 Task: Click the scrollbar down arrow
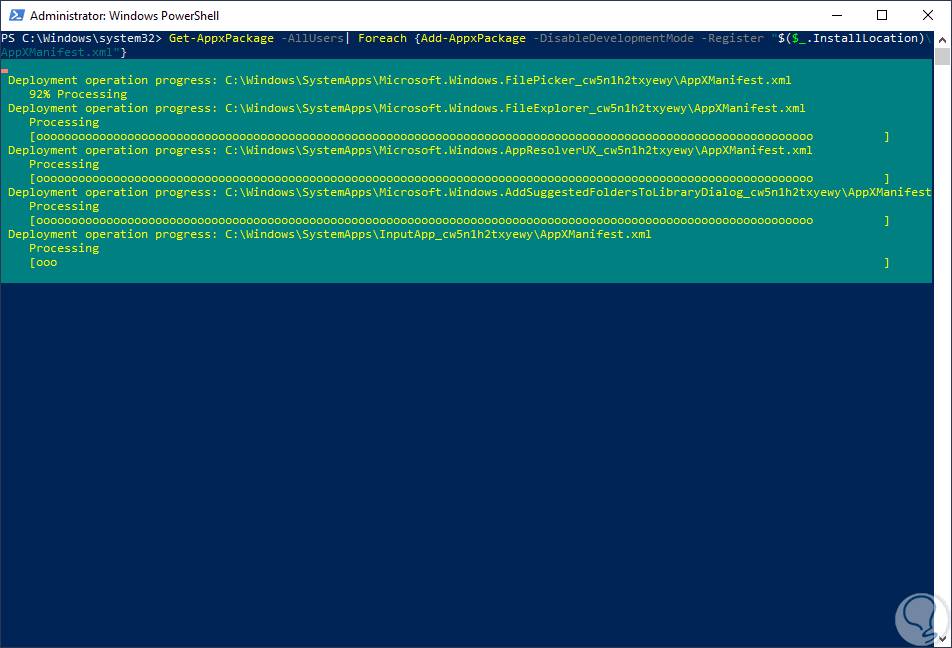tap(942, 639)
